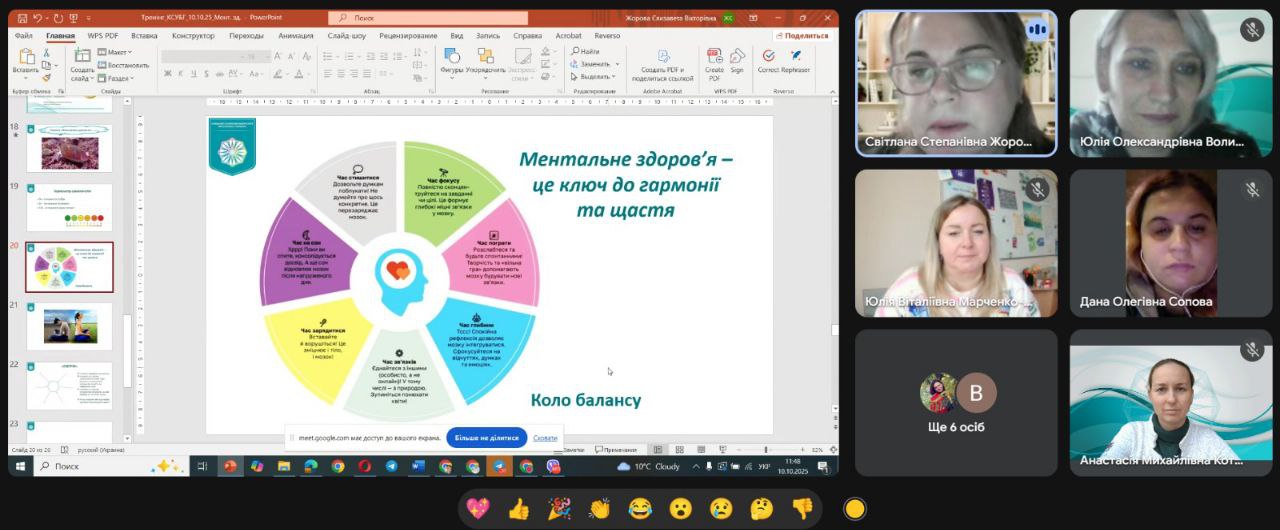The width and height of the screenshot is (1280, 530).
Task: Click the Упорядочить arrange icon
Action: pos(486,60)
